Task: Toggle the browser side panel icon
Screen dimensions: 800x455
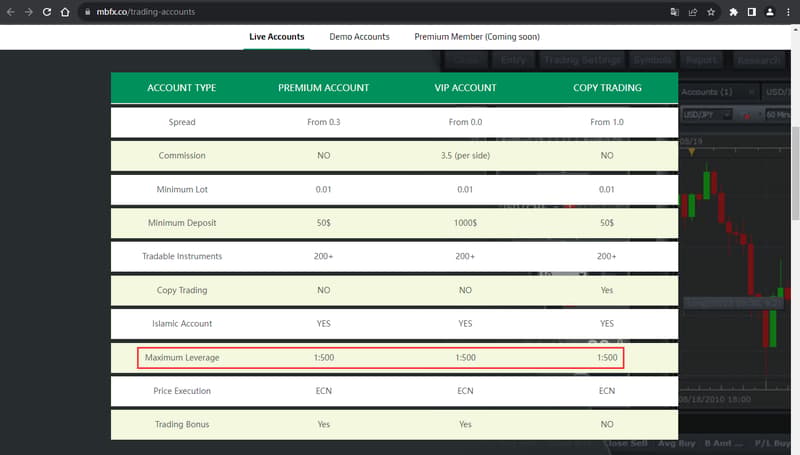Action: pyautogui.click(x=752, y=12)
